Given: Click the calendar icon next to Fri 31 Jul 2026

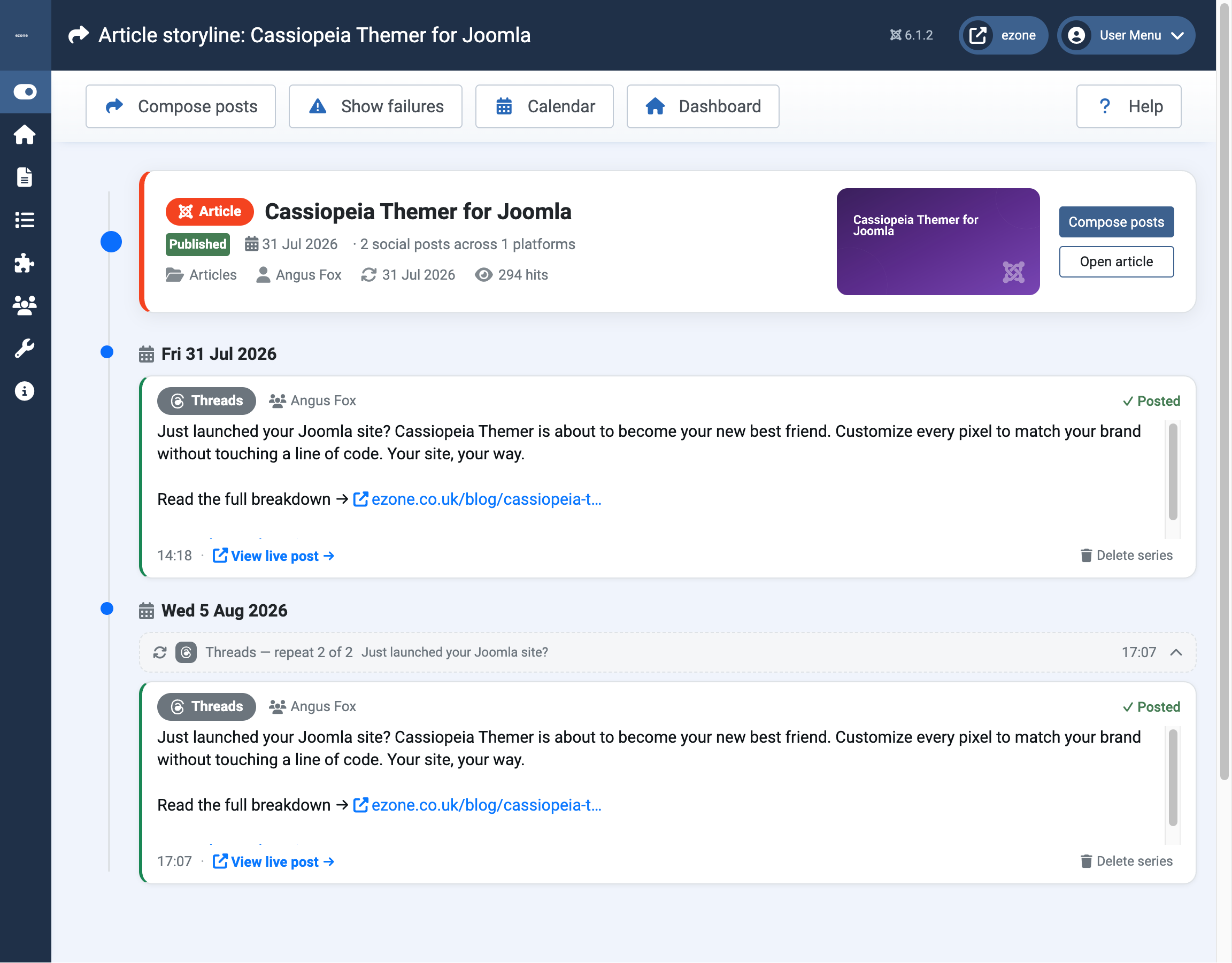Looking at the screenshot, I should pyautogui.click(x=146, y=355).
